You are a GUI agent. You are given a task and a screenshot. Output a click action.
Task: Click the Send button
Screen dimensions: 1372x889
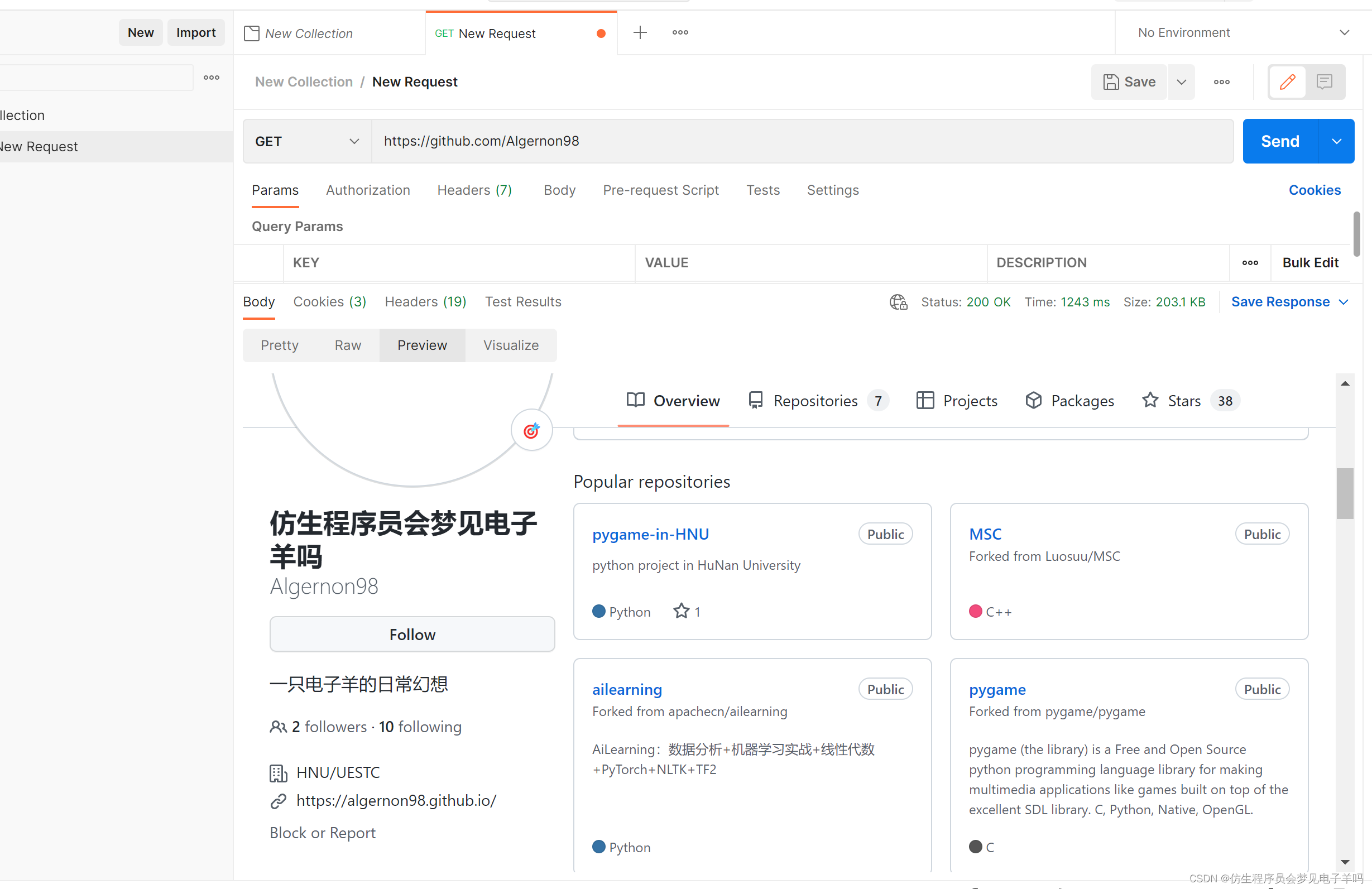[1280, 141]
